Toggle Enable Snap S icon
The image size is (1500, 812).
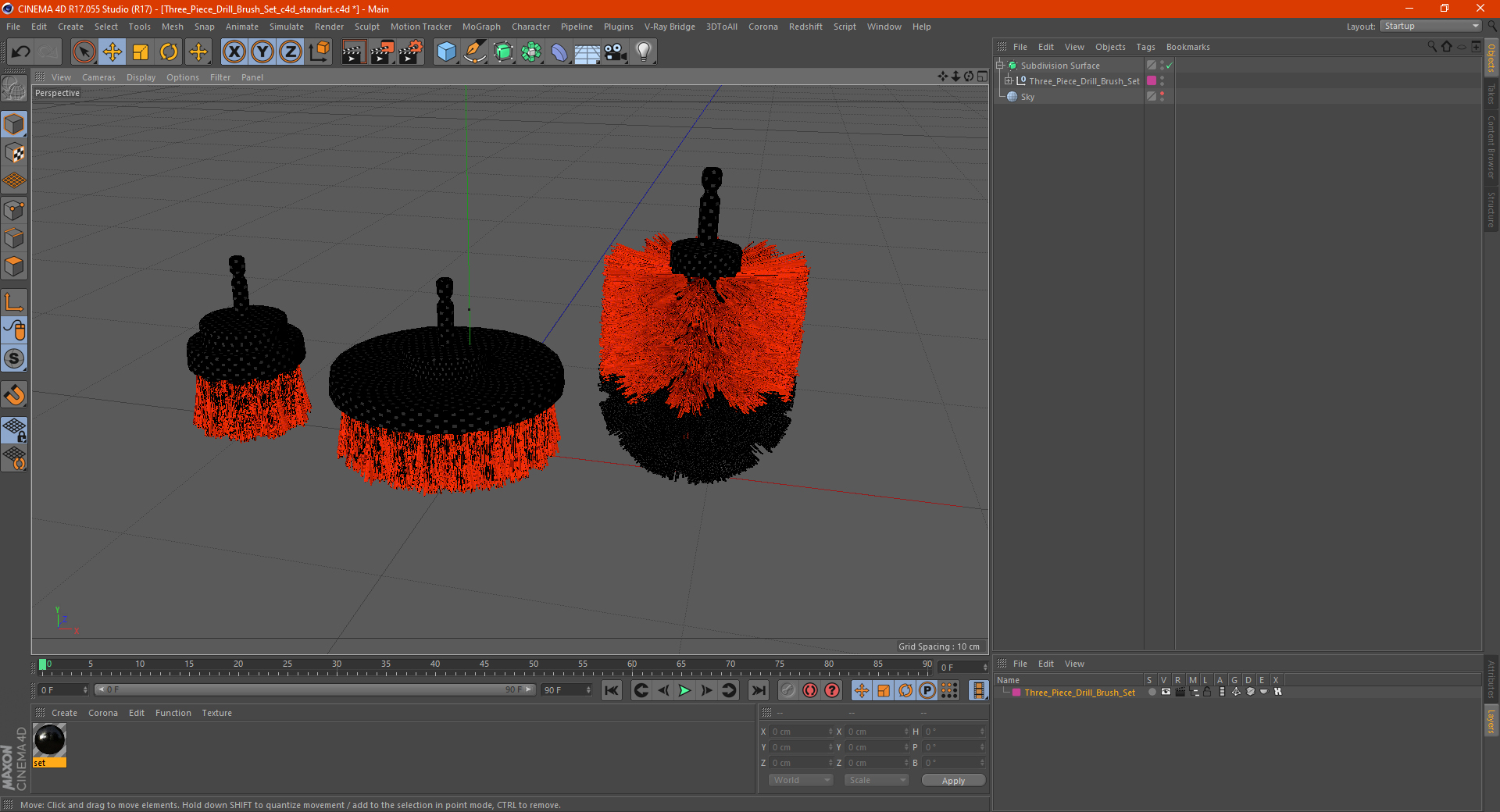click(x=14, y=358)
